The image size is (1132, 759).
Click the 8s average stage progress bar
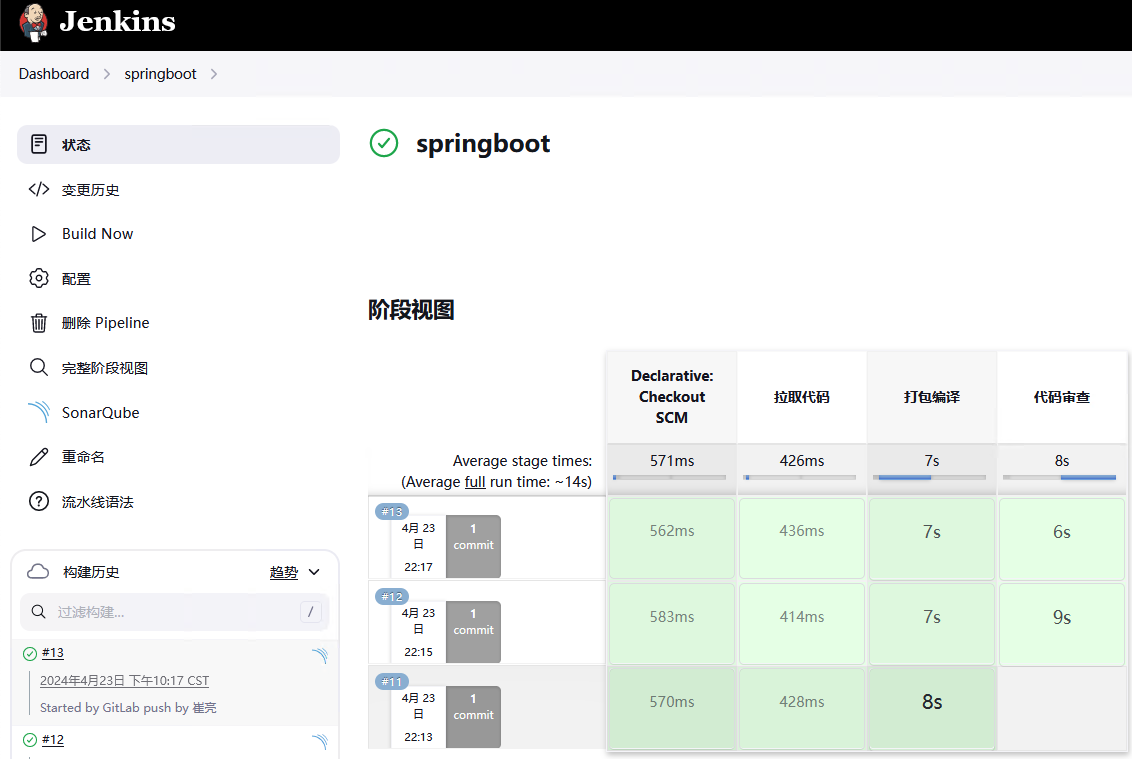click(x=1059, y=477)
